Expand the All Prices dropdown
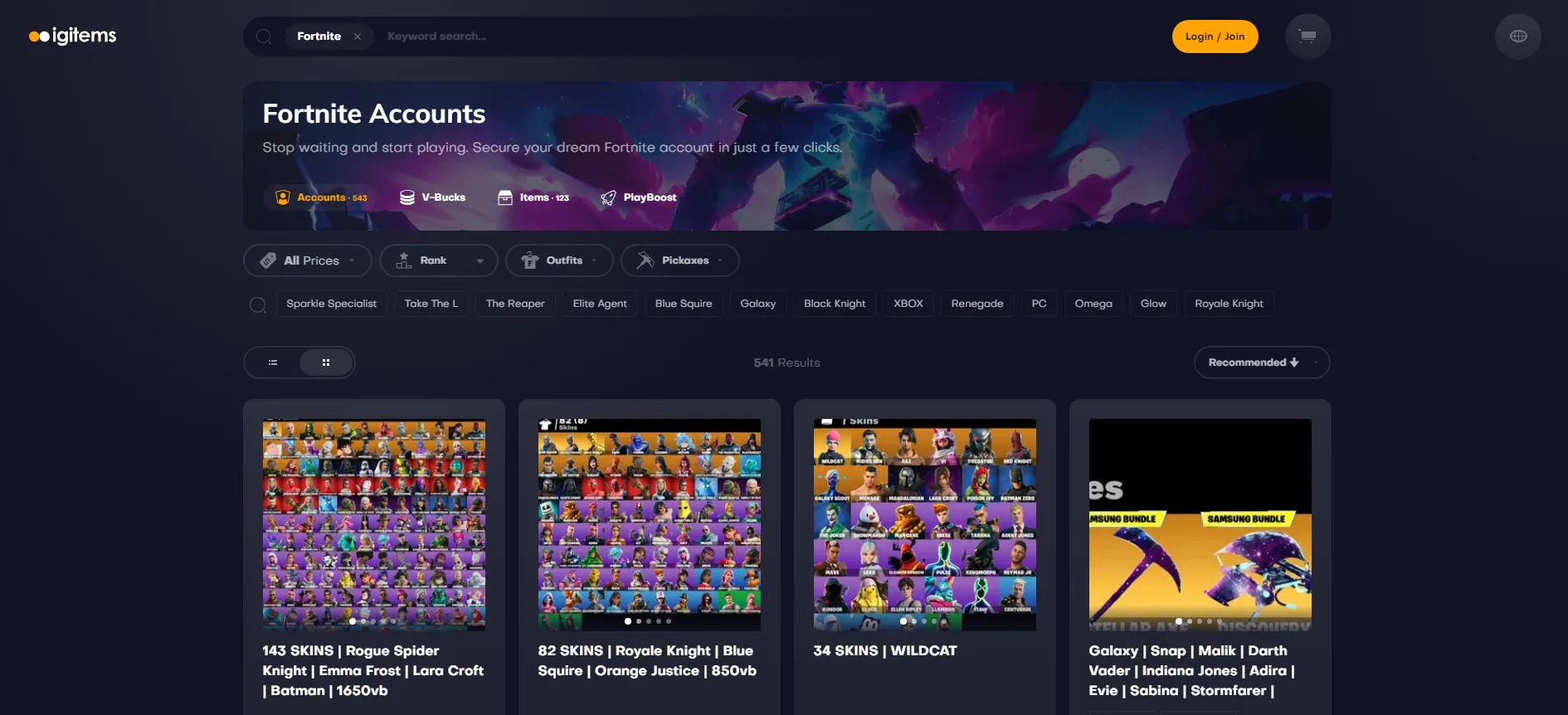The width and height of the screenshot is (1568, 715). point(308,260)
